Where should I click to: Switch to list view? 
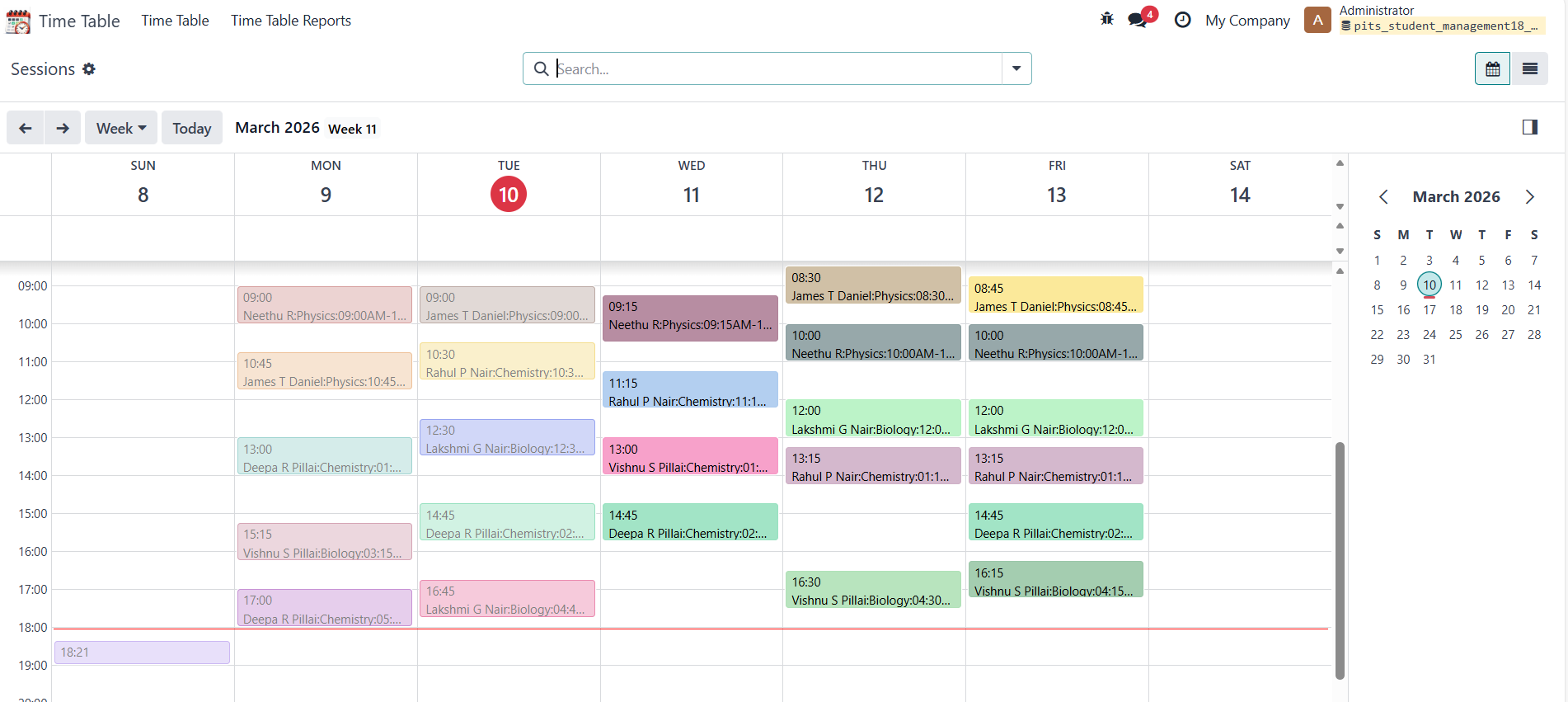coord(1529,68)
